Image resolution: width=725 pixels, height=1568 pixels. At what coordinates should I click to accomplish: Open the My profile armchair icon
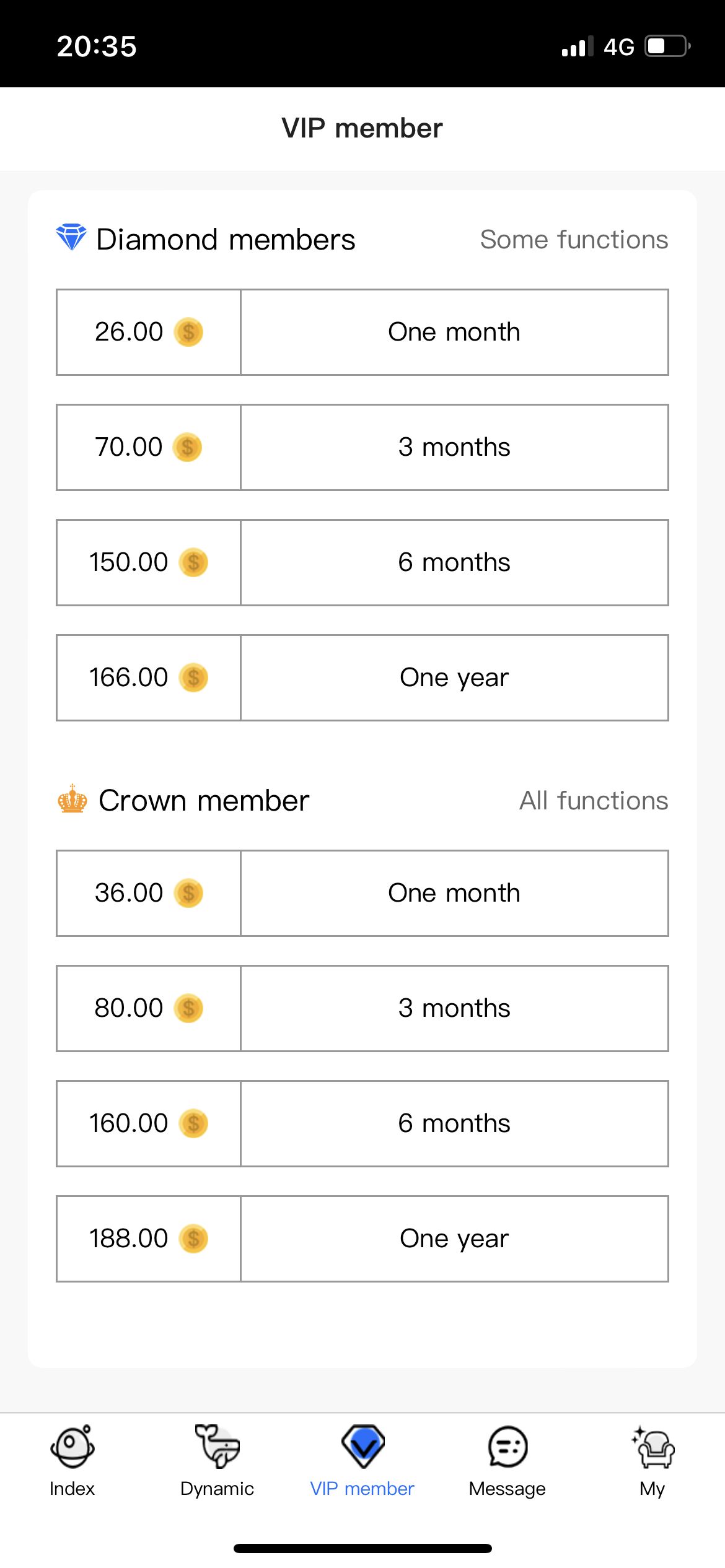653,1447
